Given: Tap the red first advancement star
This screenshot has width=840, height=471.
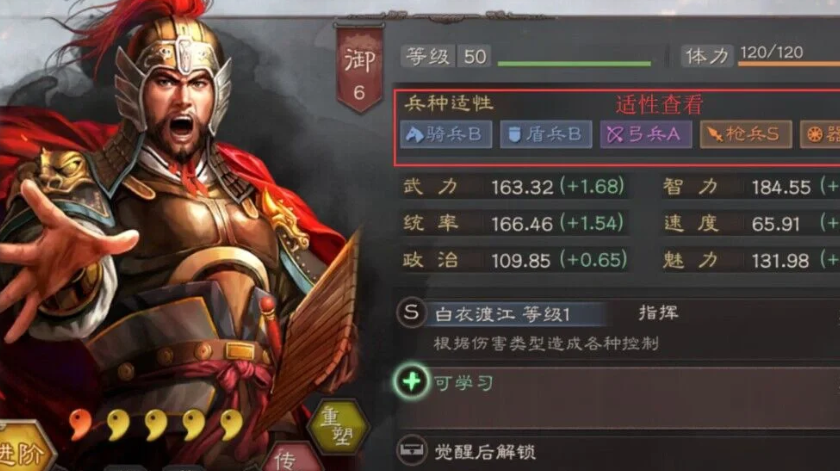Looking at the screenshot, I should 80,424.
